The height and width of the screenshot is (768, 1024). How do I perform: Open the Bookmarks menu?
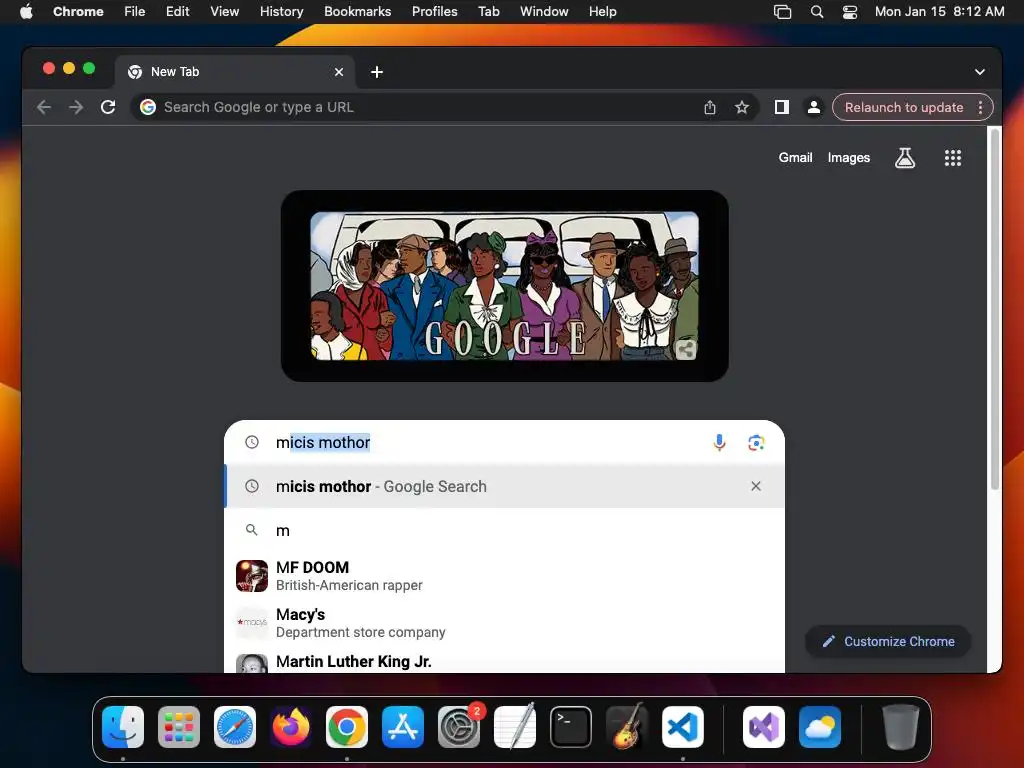357,12
